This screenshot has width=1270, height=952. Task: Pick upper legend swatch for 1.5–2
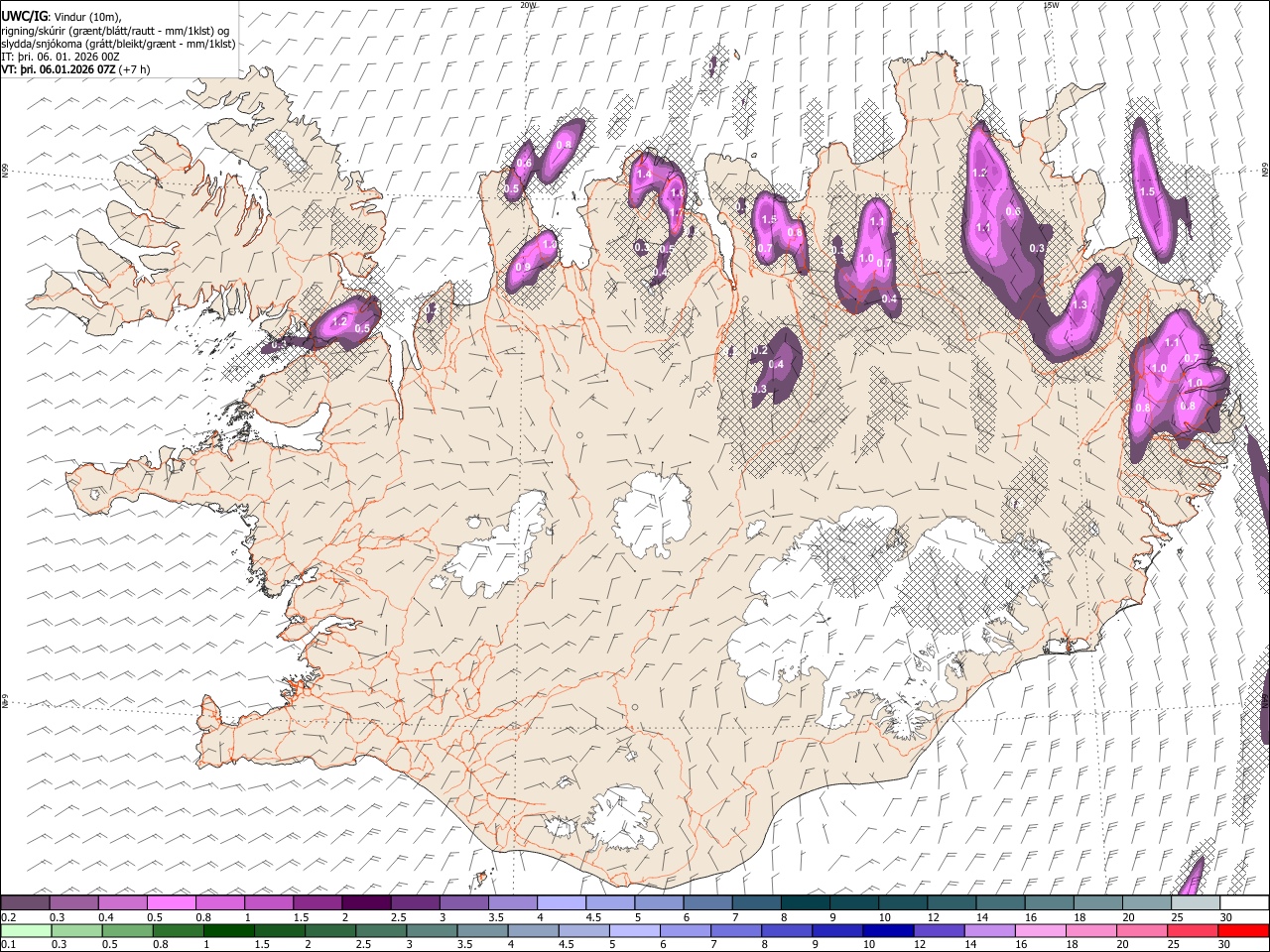(317, 902)
